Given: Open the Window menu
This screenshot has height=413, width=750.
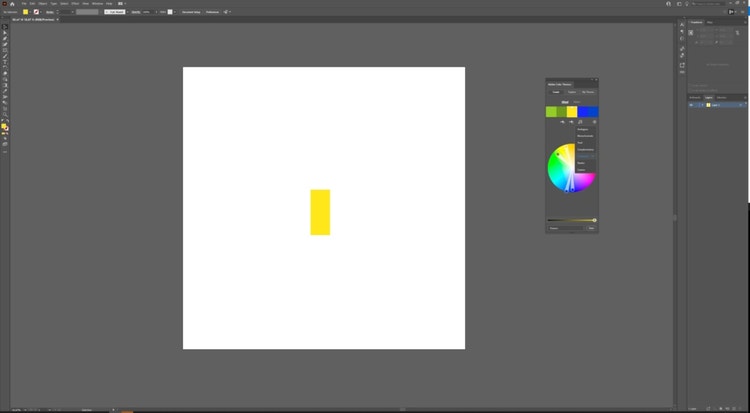Looking at the screenshot, I should (x=97, y=3).
